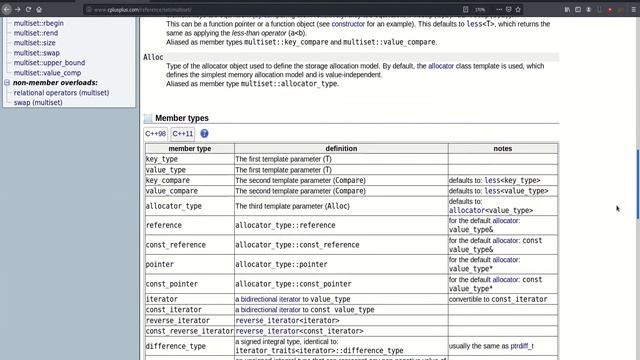Follow allocator link in Alloc description

click(441, 66)
